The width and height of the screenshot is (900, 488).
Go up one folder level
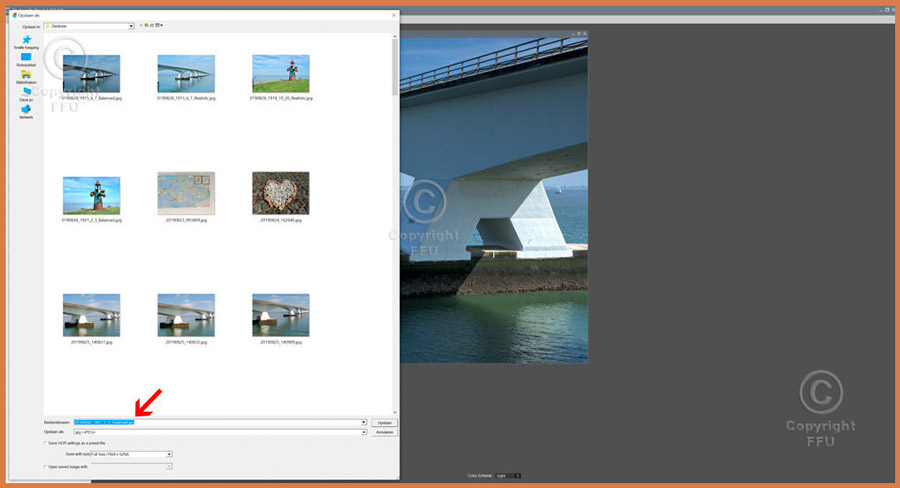tap(146, 25)
